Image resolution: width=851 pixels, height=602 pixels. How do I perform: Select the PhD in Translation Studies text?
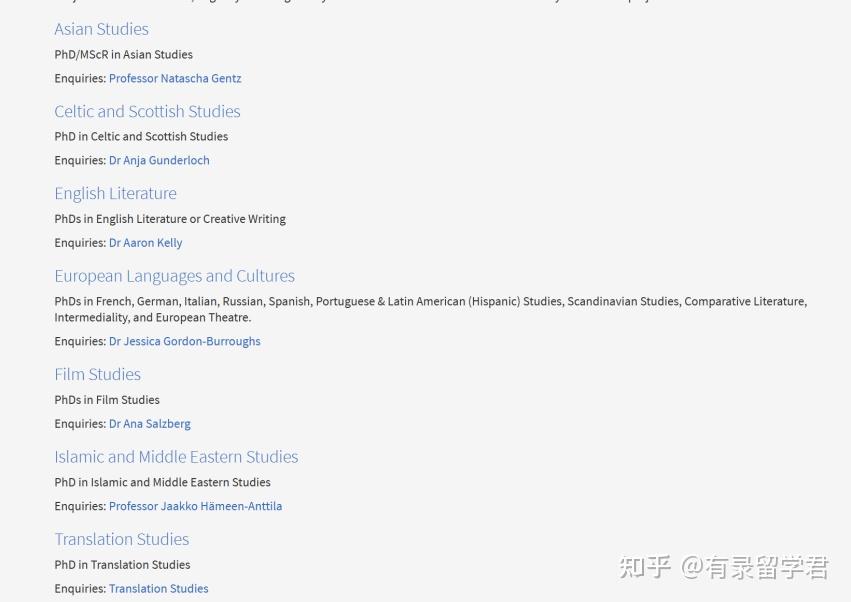pyautogui.click(x=122, y=565)
